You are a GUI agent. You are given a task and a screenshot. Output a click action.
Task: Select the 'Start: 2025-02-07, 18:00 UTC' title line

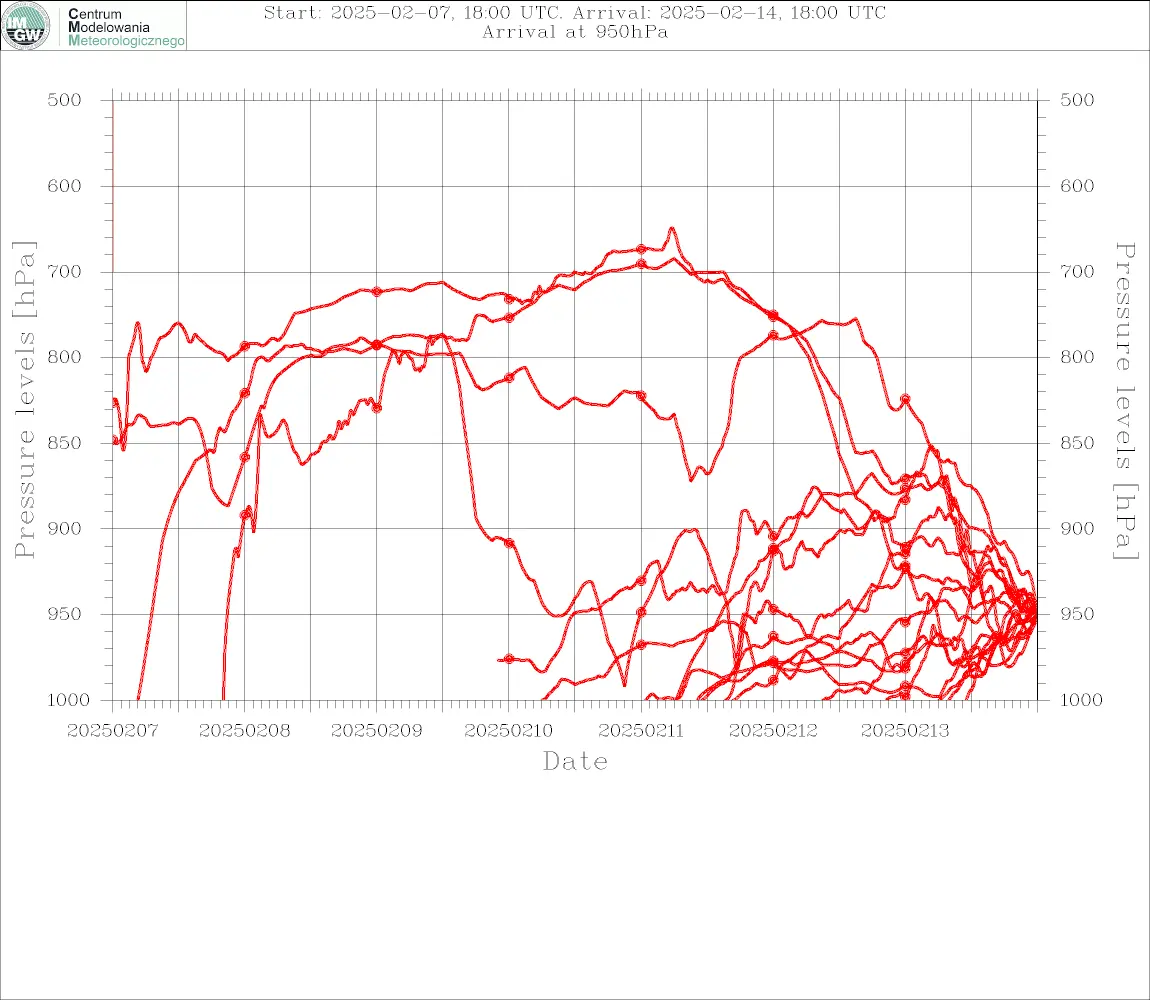click(574, 12)
